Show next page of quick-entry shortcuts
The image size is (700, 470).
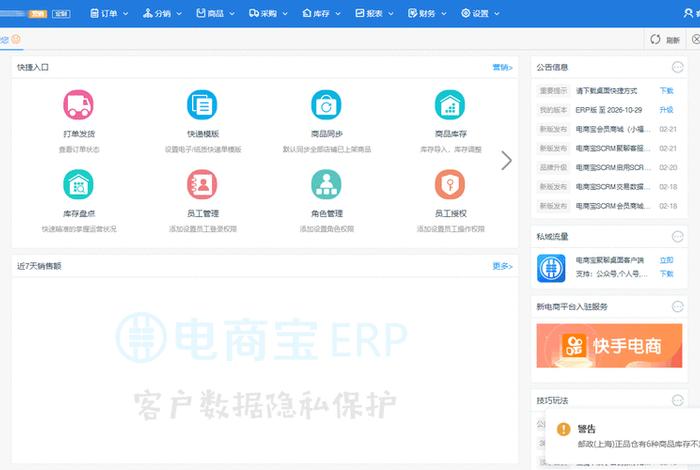(506, 160)
